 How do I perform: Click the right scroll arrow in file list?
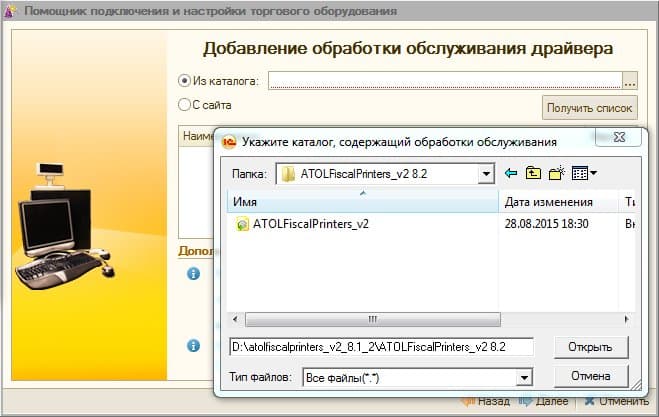click(x=627, y=319)
